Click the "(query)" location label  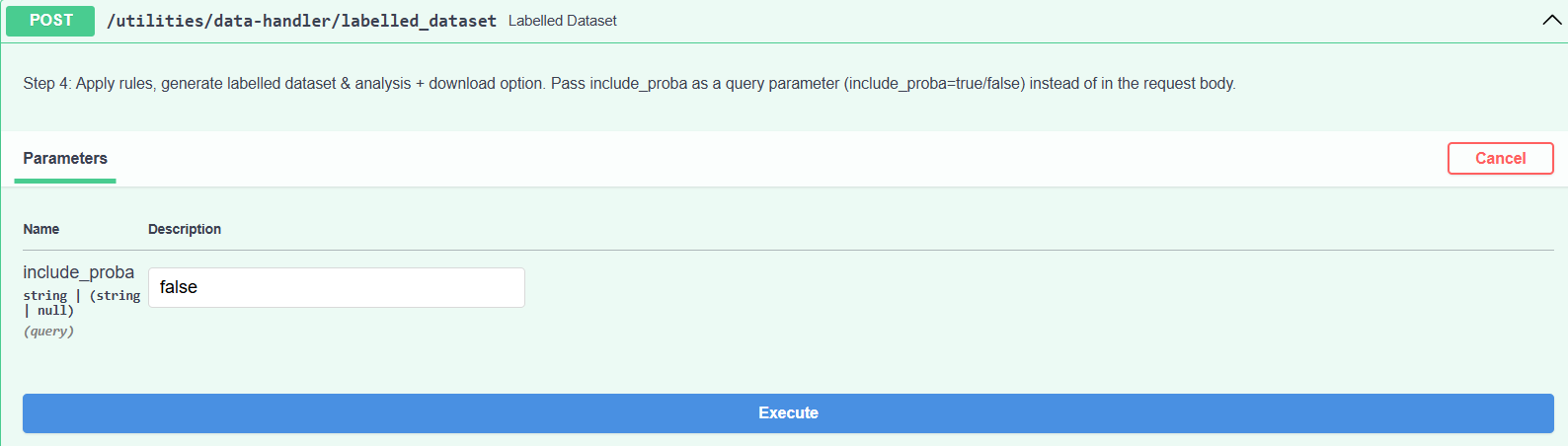(48, 332)
